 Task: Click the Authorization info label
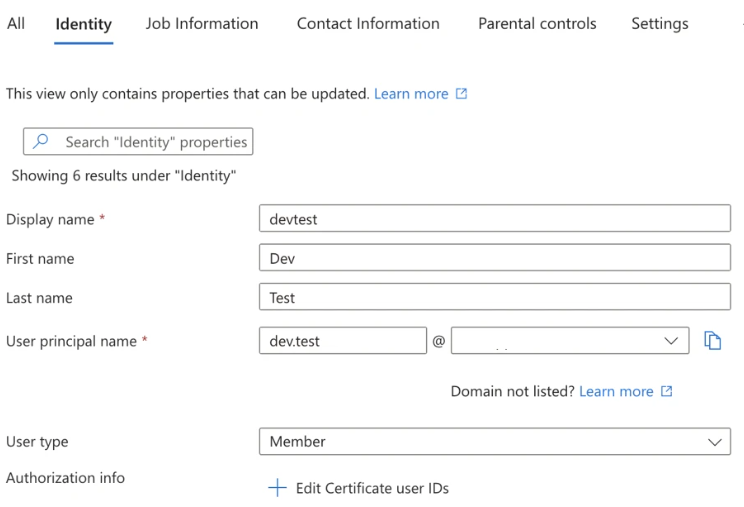(x=65, y=478)
